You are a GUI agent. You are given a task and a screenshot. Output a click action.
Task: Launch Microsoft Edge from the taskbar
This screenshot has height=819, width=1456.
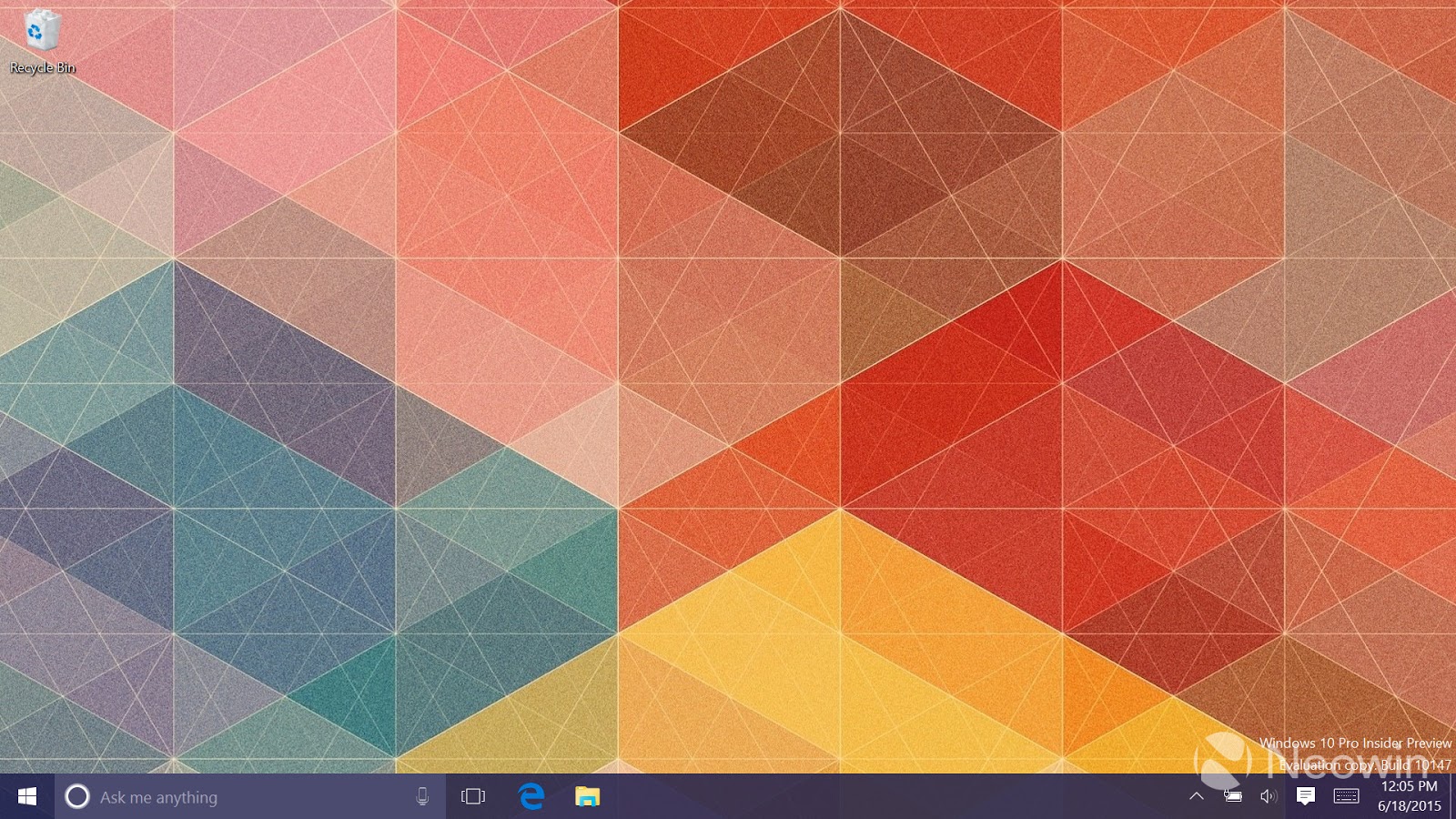point(531,797)
